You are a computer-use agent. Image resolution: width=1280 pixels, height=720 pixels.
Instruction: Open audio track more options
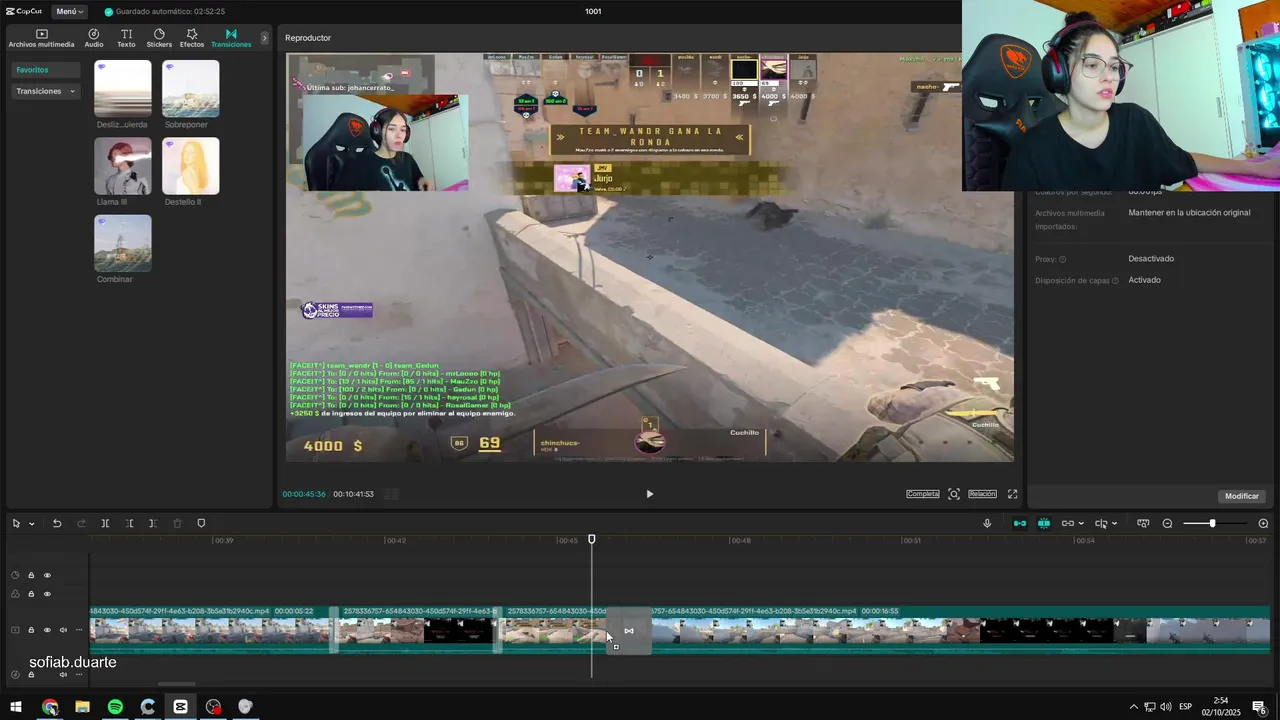point(79,674)
